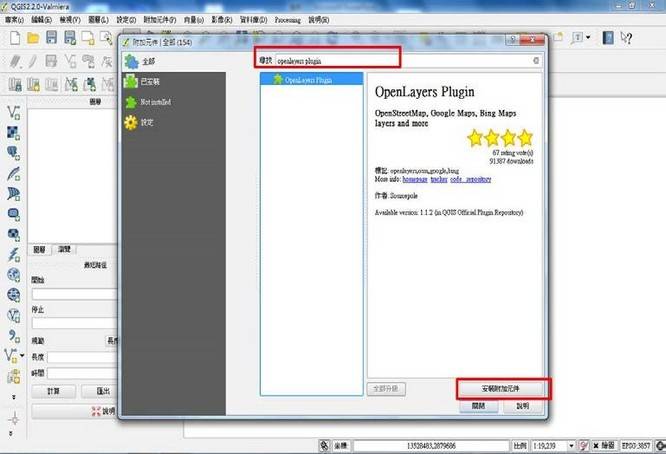Click the search field containing "openlayers plugin"
This screenshot has width=666, height=454.
(x=408, y=61)
